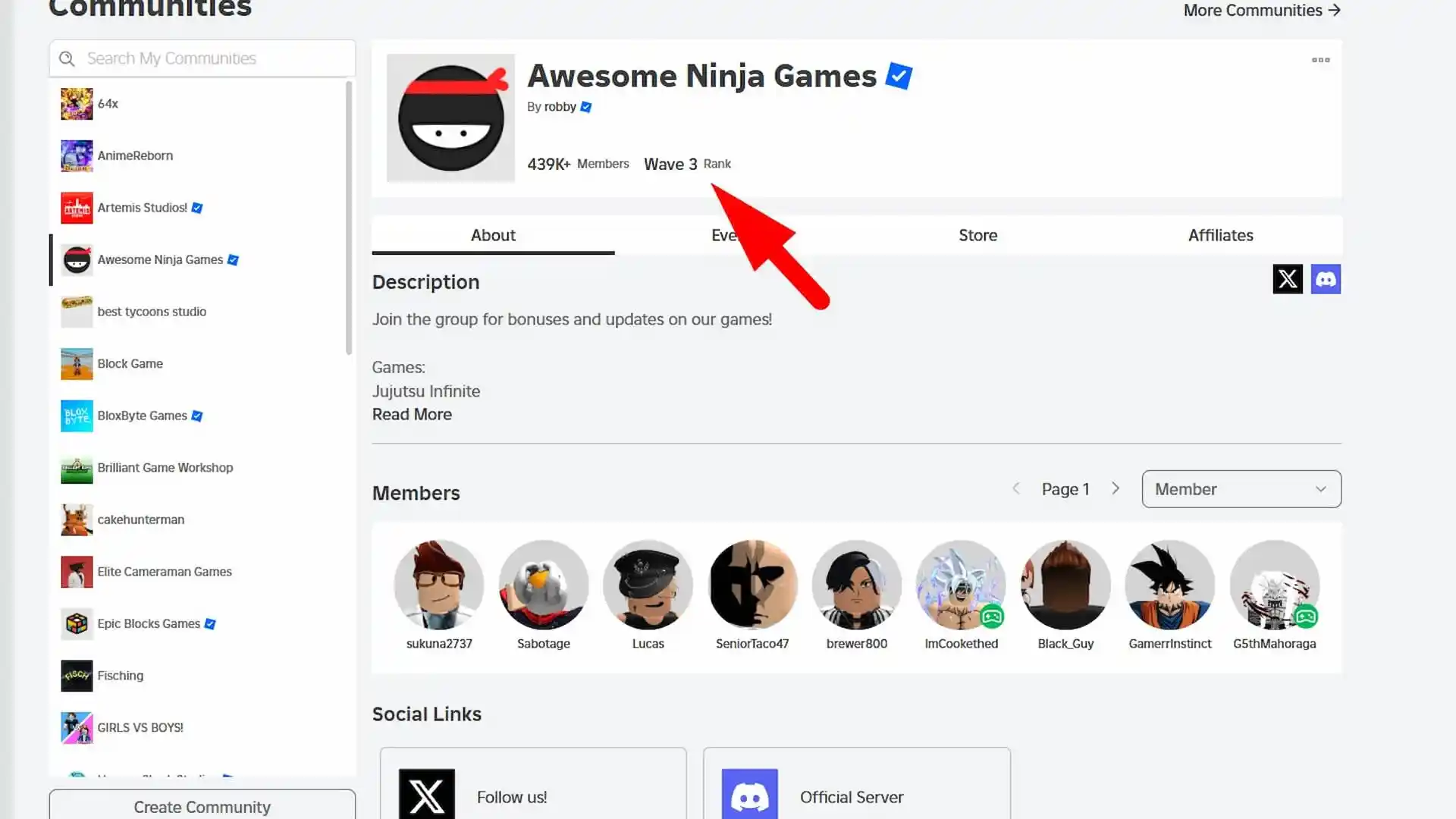Click the Awesome Ninja Games sidebar icon

pyautogui.click(x=77, y=259)
